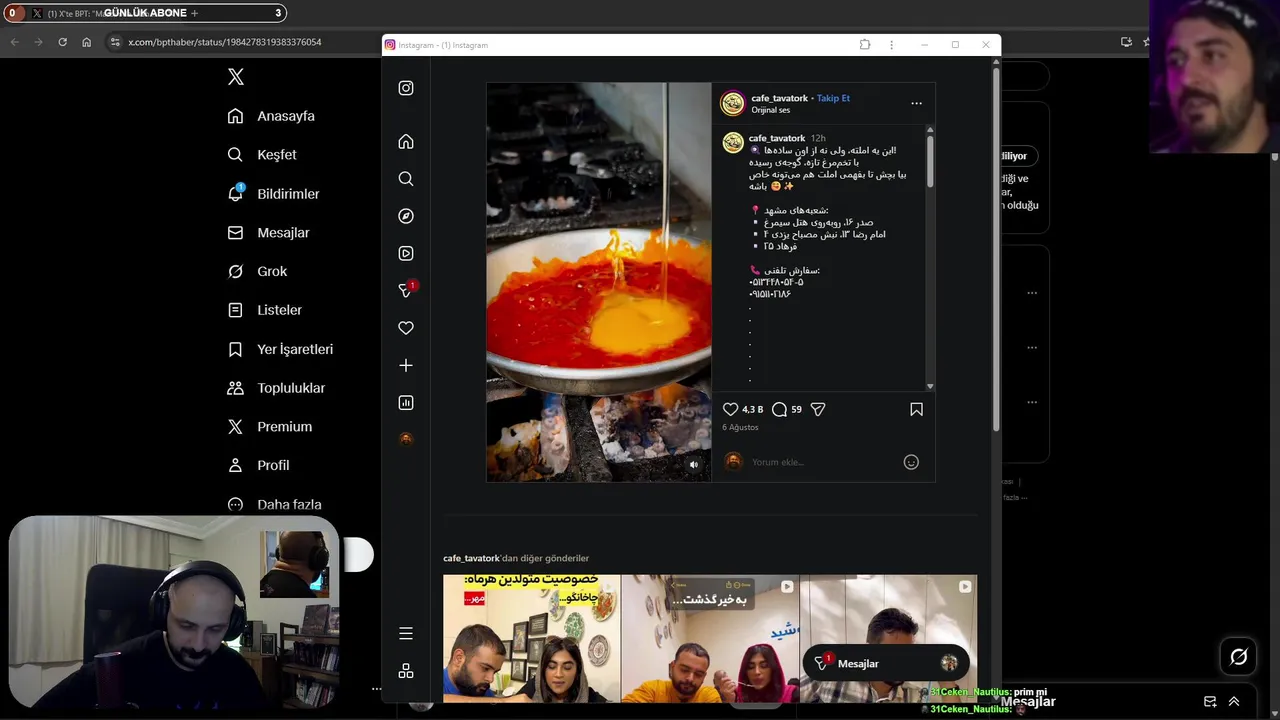Open post options three dots
The width and height of the screenshot is (1280, 720).
pos(916,103)
